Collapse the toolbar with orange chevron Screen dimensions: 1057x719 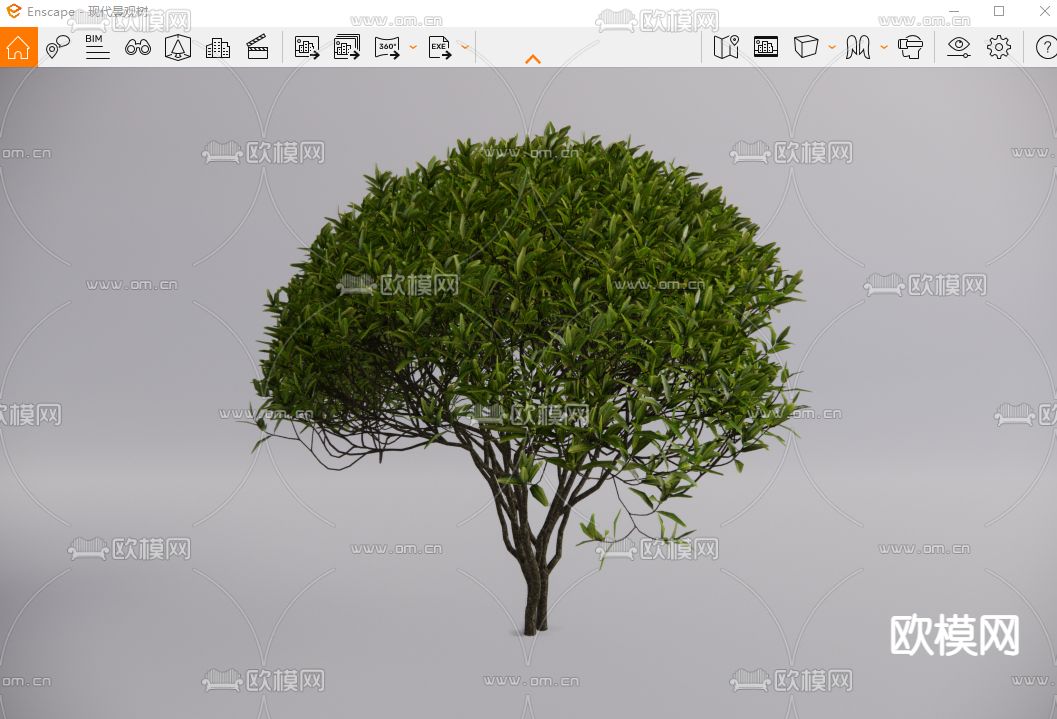[x=533, y=60]
